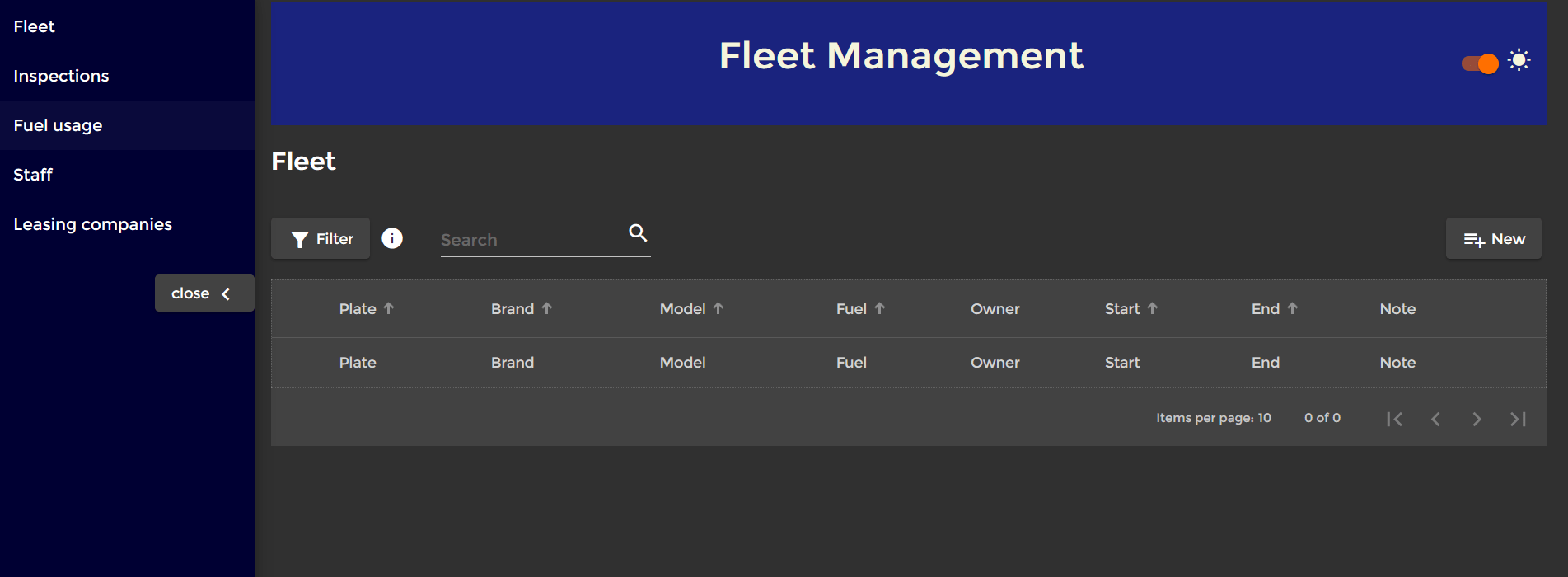Sort by Fuel column header
The image size is (1568, 577).
click(x=851, y=309)
